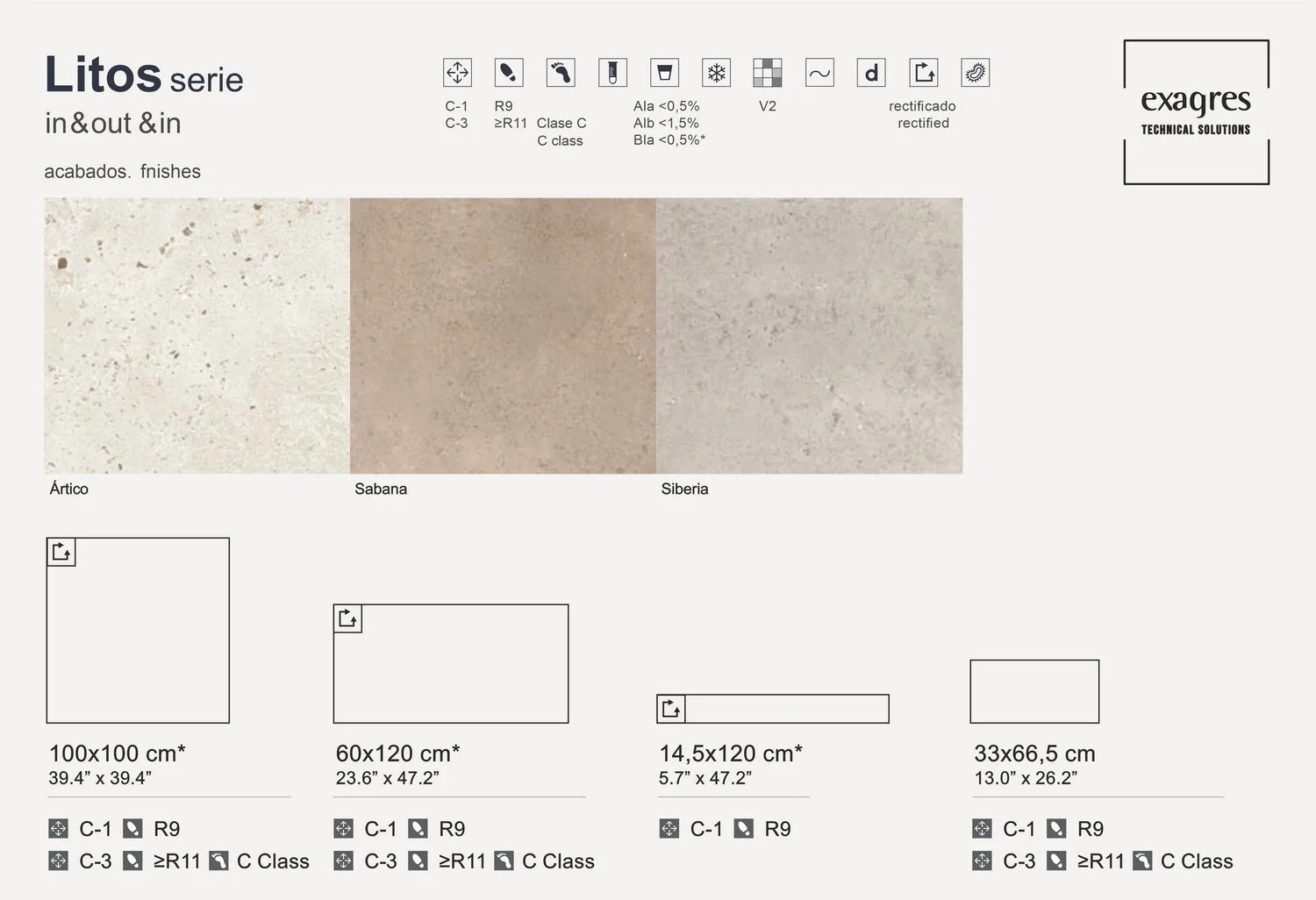Click the water absorption cup icon
Image resolution: width=1316 pixels, height=900 pixels.
[664, 73]
